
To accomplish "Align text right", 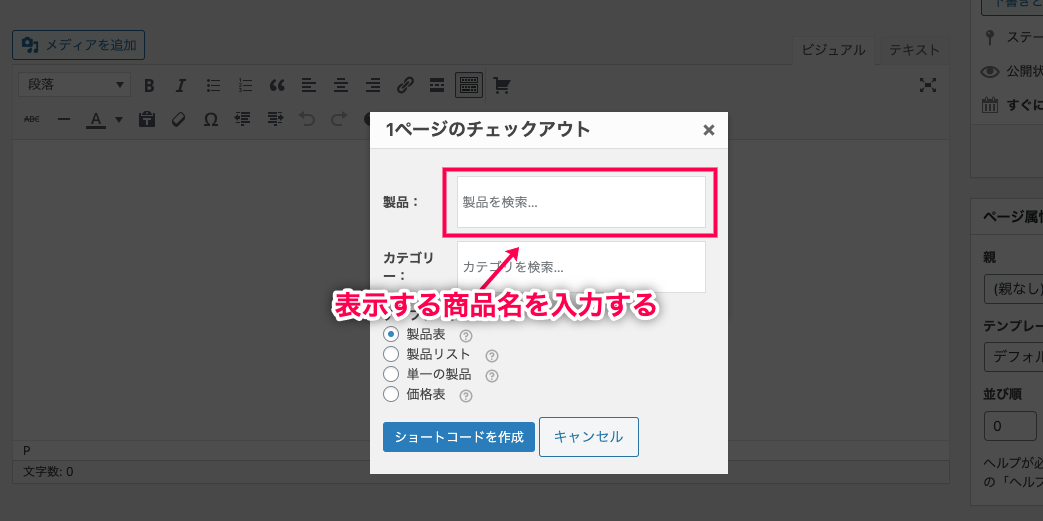I will point(373,85).
